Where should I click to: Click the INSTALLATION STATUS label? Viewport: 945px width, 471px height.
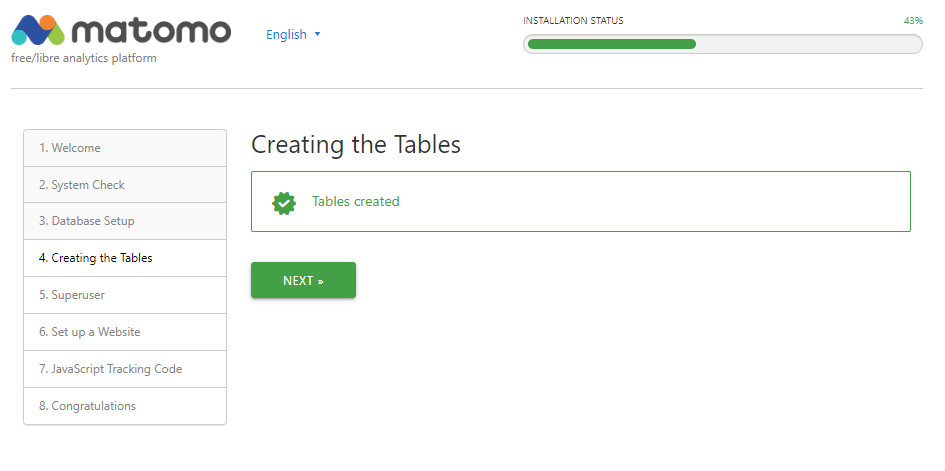[x=573, y=20]
